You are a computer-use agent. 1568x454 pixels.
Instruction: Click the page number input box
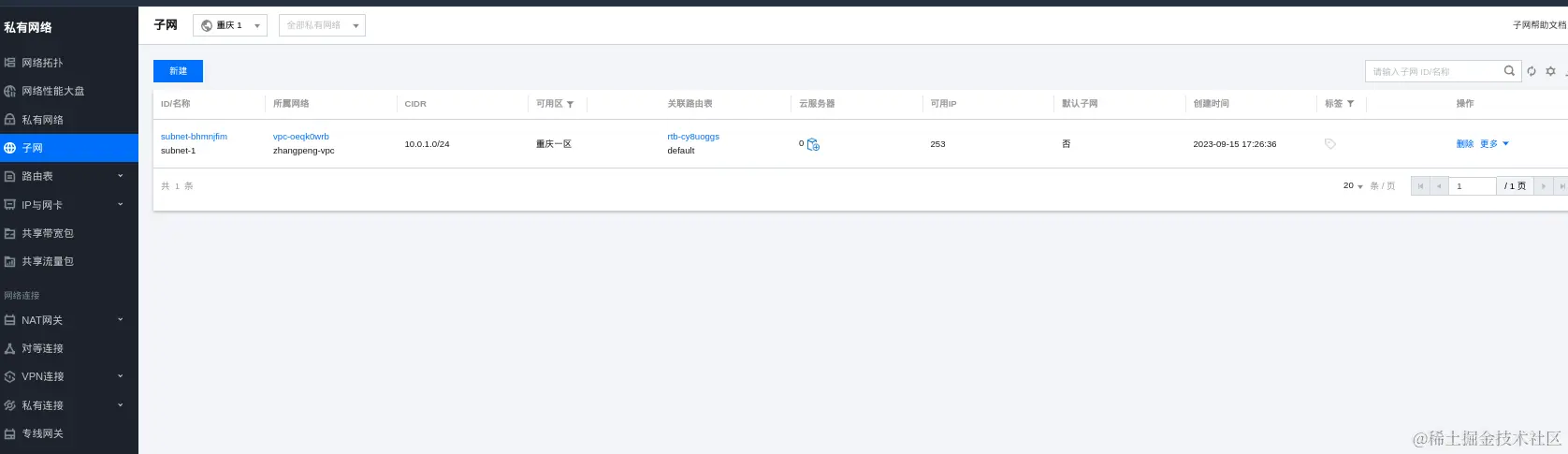click(x=1472, y=186)
